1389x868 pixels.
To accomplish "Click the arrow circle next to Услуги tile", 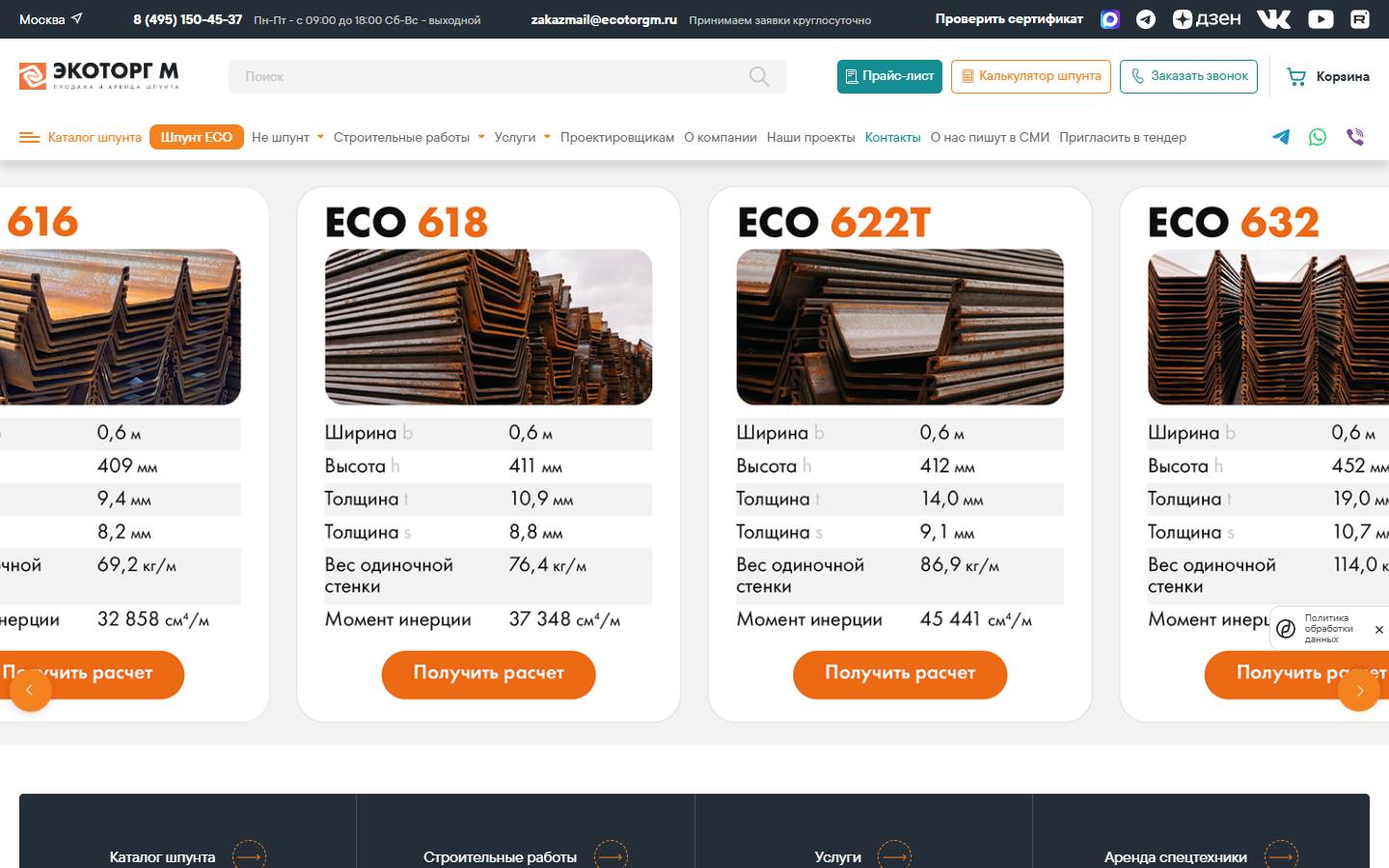I will click(894, 855).
